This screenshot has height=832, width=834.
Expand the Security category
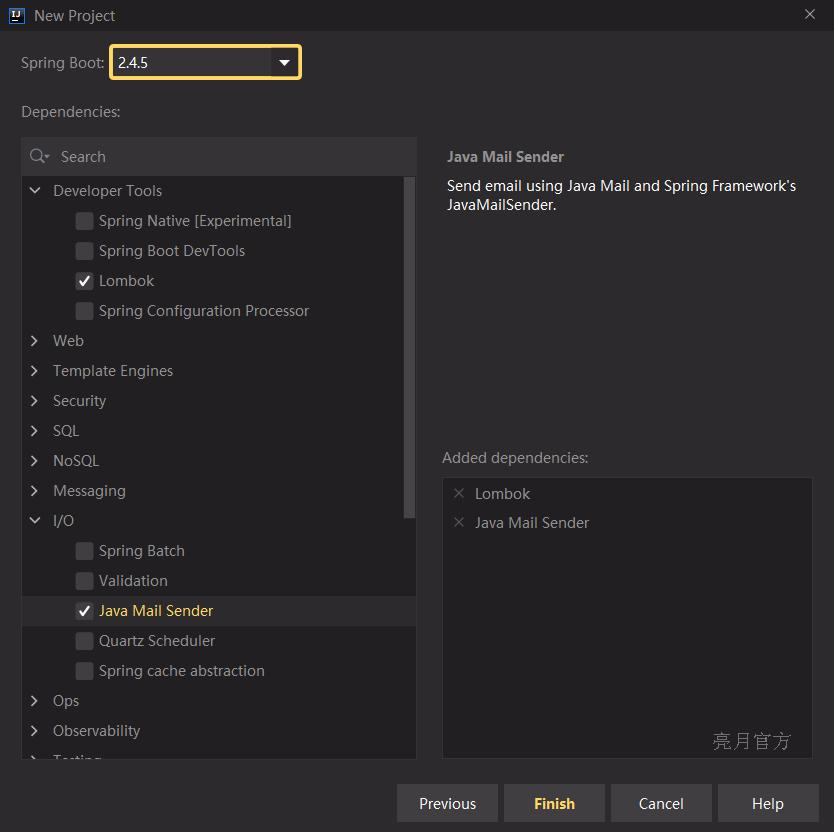[35, 401]
